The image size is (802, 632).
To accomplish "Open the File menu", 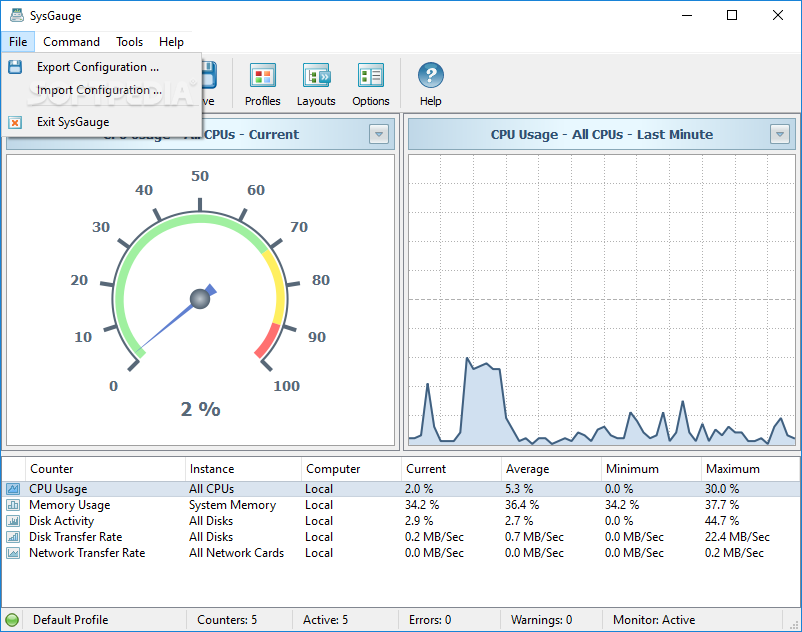I will pos(18,42).
